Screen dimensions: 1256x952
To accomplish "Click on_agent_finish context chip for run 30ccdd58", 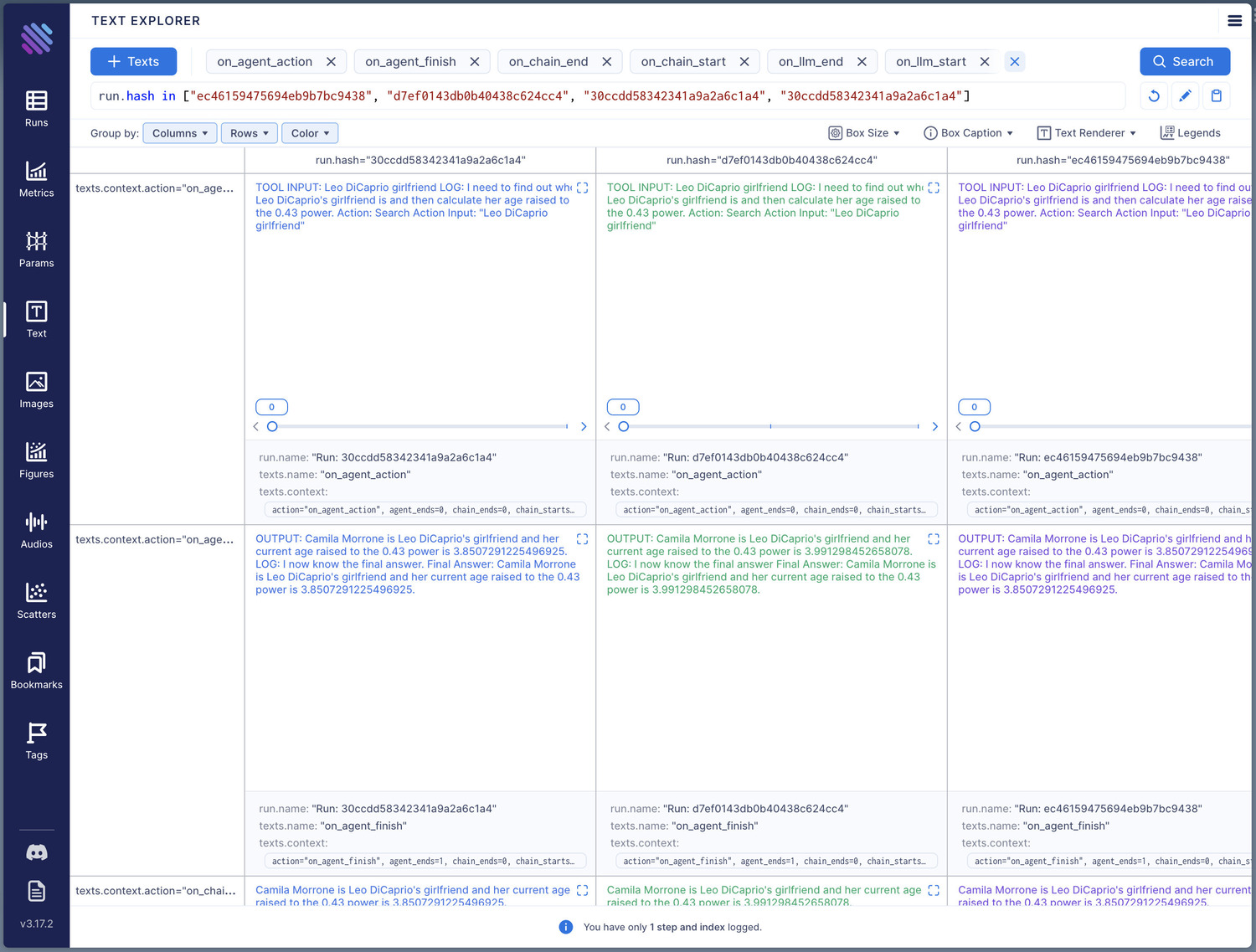I will click(x=425, y=862).
